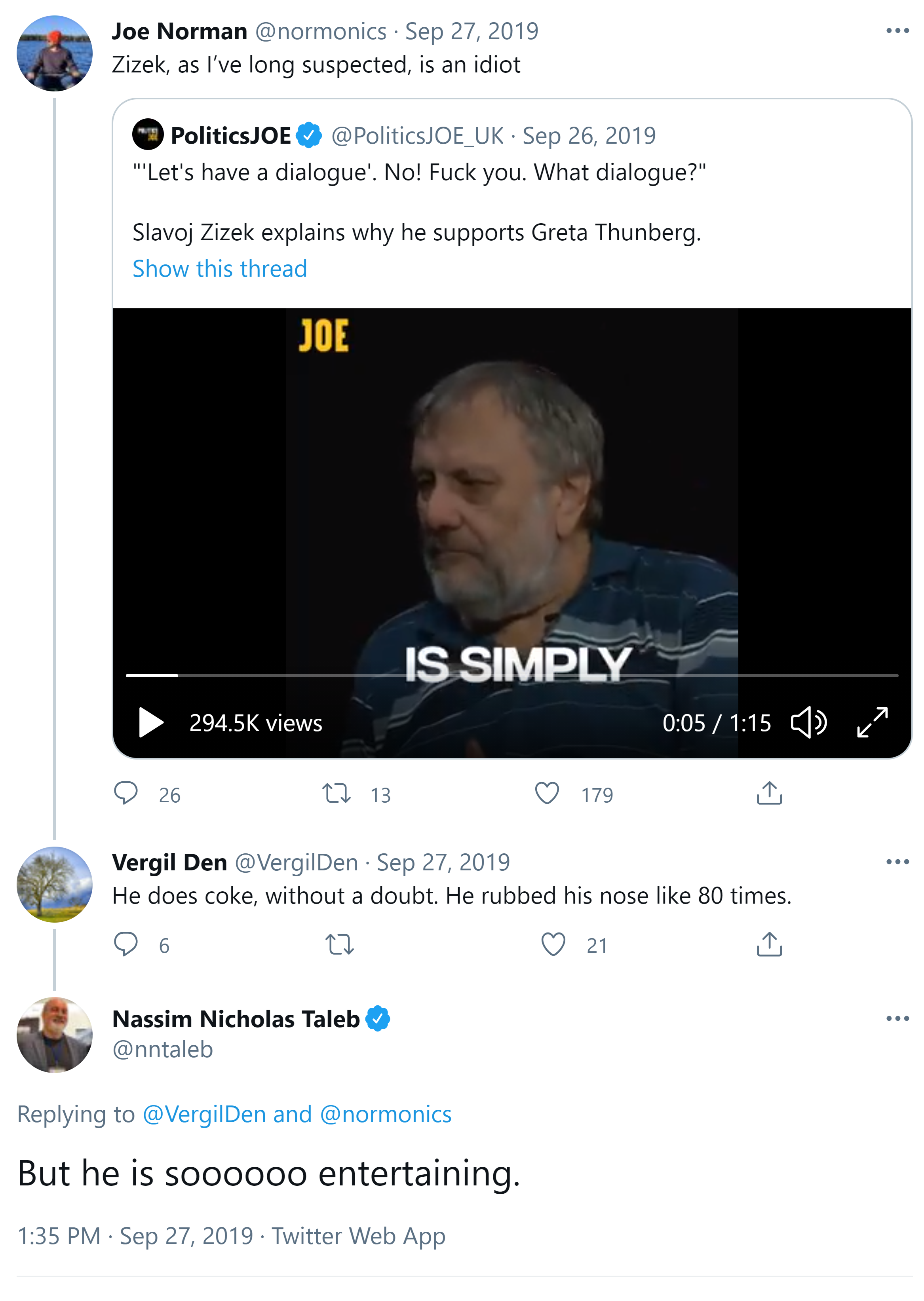Screen dimensions: 924x1301
Task: Reply to Vergil Den's tweet
Action: pos(126,944)
